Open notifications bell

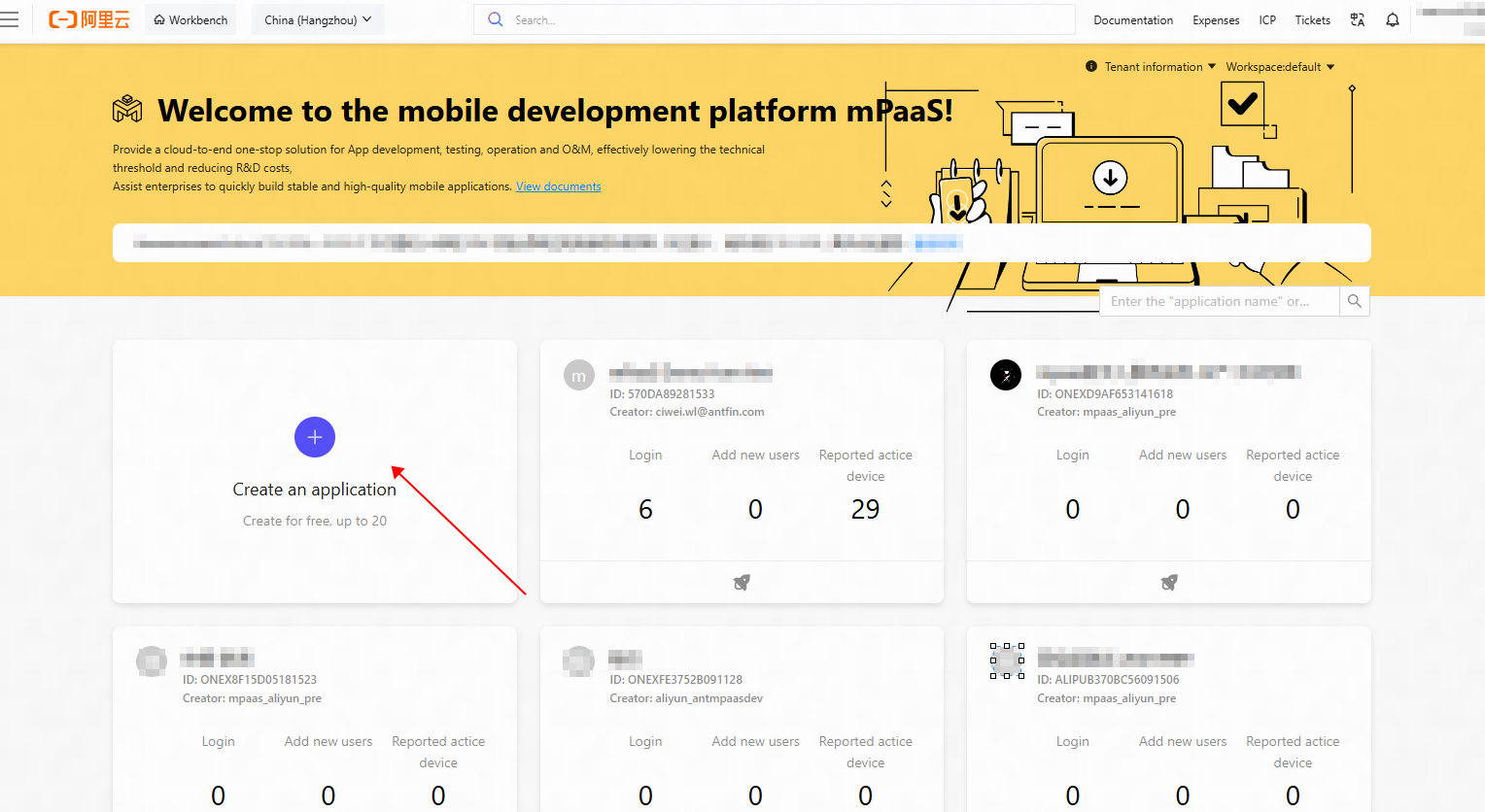pyautogui.click(x=1393, y=19)
